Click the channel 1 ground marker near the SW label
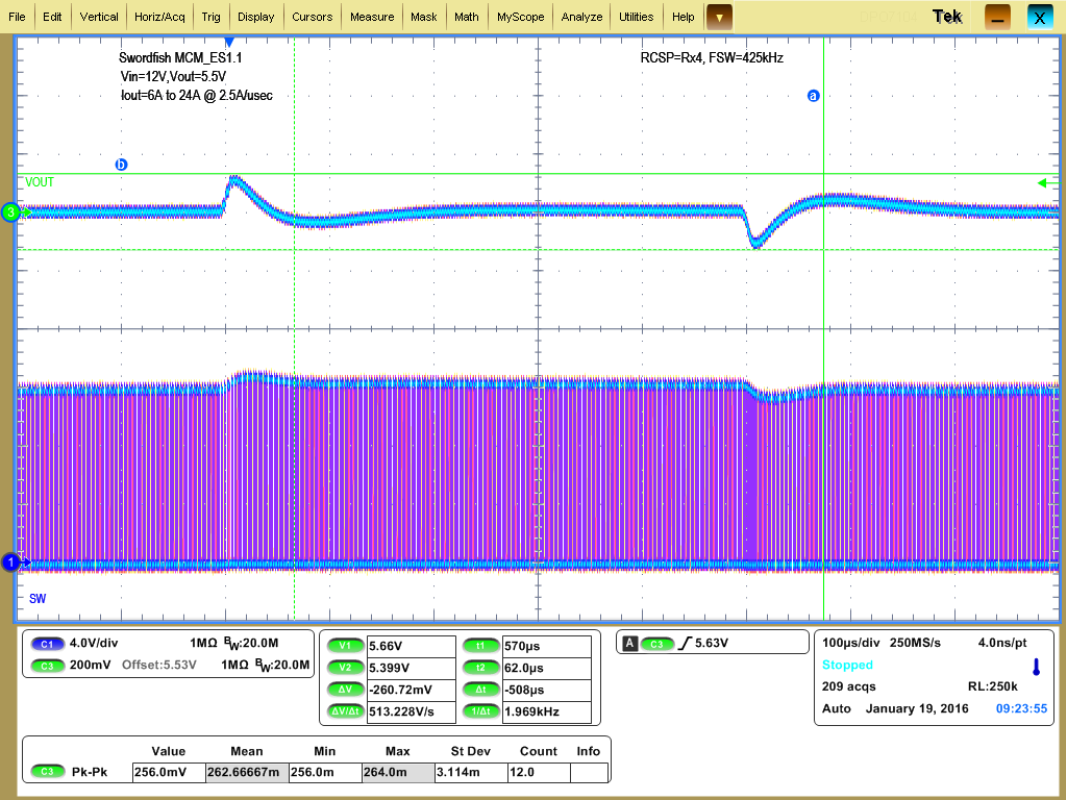This screenshot has height=800, width=1066. pos(12,562)
